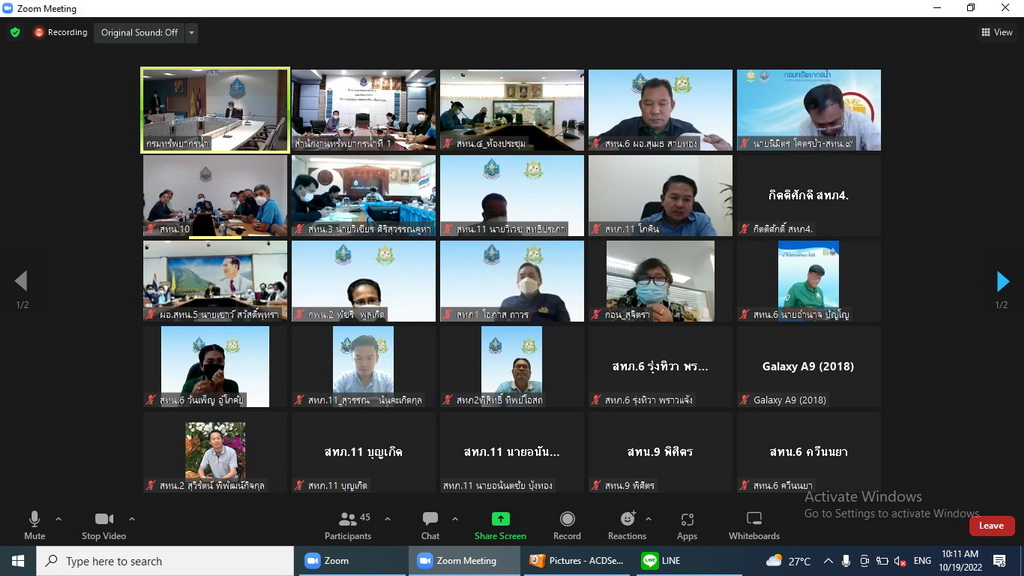Click the red Recording indicator
This screenshot has height=576, width=1024.
(x=61, y=32)
